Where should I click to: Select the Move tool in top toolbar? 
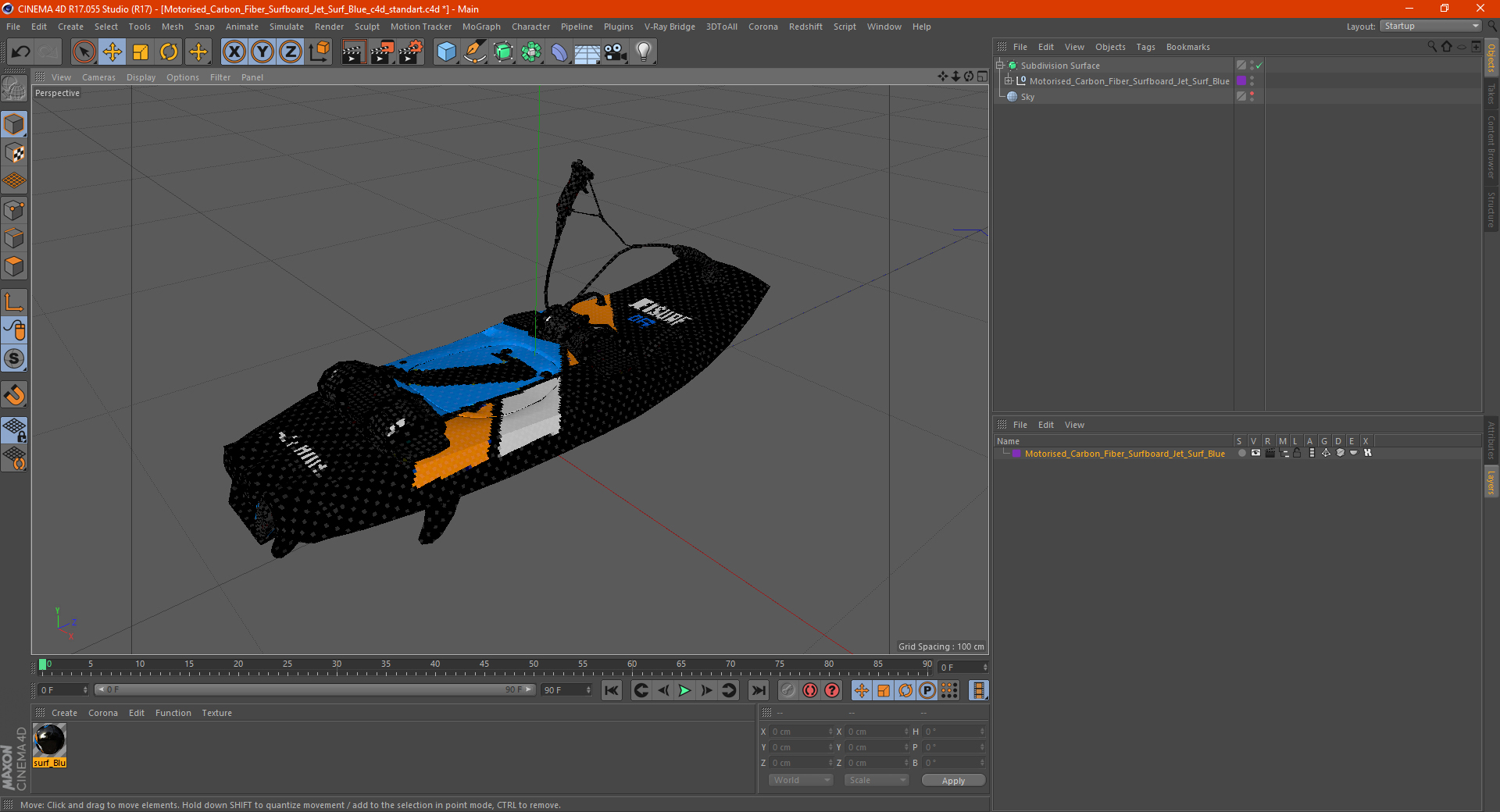click(112, 52)
